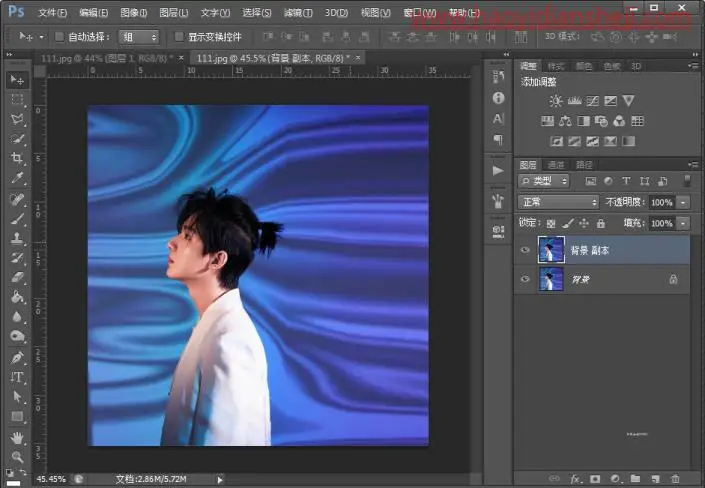Viewport: 705px width, 488px height.
Task: Select the Move tool in the toolbox
Action: coord(17,80)
